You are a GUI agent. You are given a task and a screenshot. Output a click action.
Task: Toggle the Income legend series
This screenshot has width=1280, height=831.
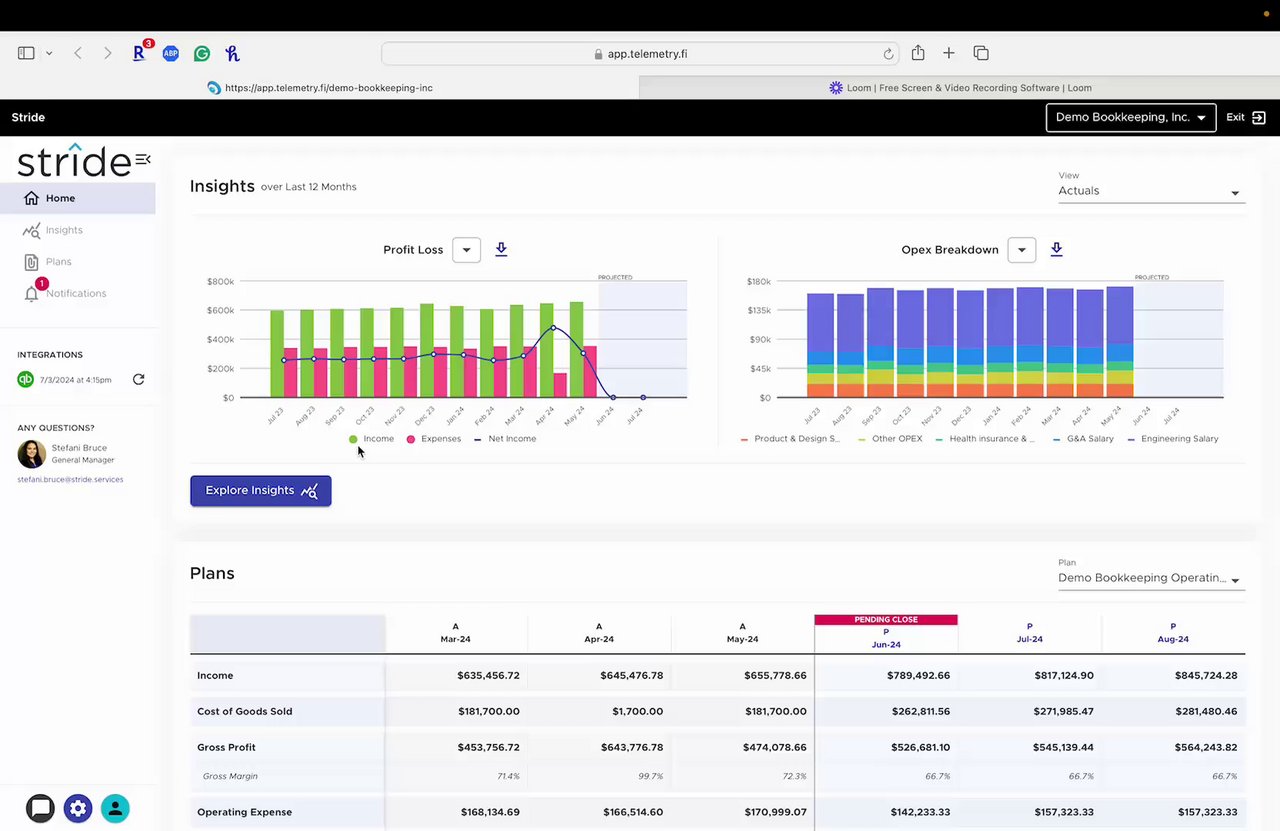(371, 439)
